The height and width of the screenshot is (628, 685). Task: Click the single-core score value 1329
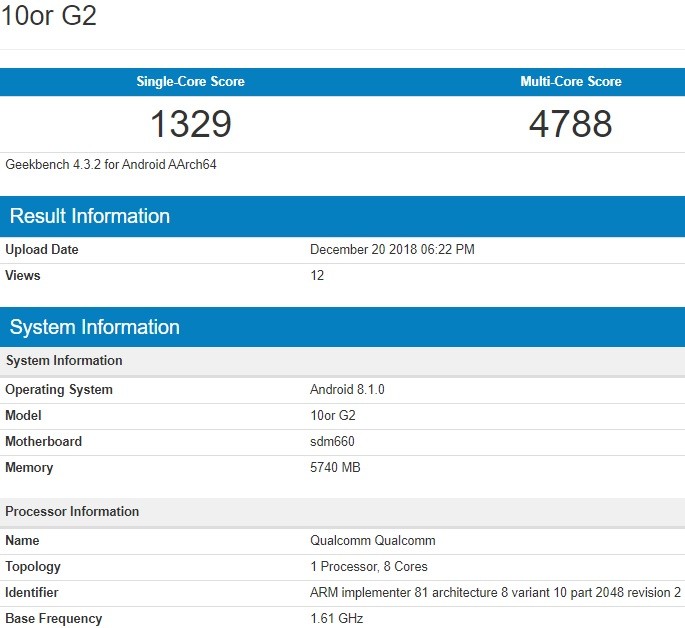pyautogui.click(x=191, y=124)
